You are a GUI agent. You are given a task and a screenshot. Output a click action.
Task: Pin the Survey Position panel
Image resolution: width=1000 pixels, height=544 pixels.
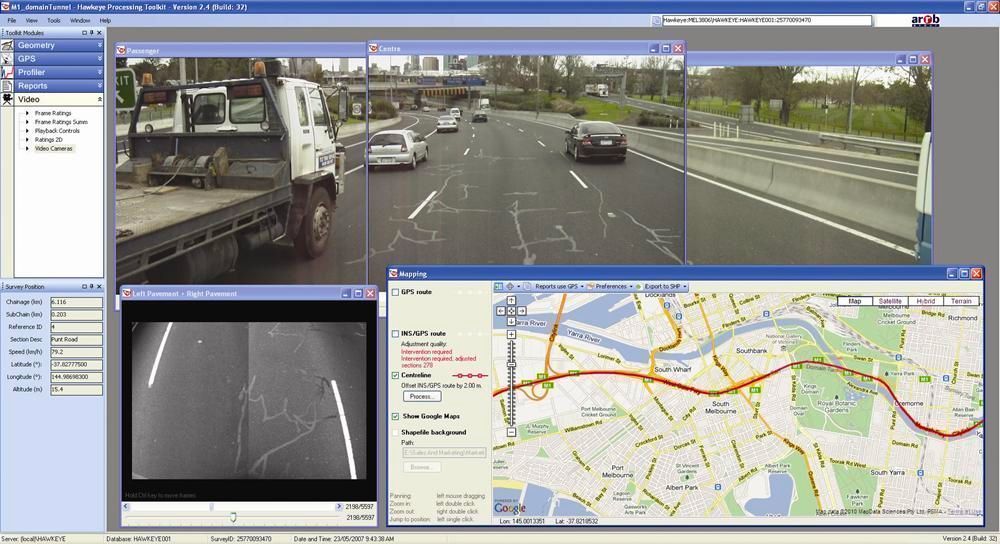[x=91, y=286]
